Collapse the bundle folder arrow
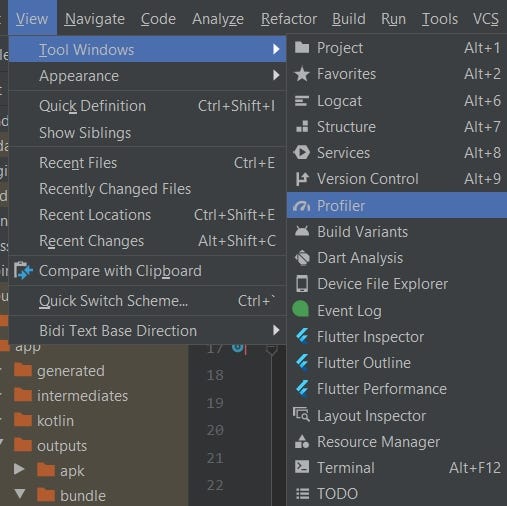 coord(20,494)
